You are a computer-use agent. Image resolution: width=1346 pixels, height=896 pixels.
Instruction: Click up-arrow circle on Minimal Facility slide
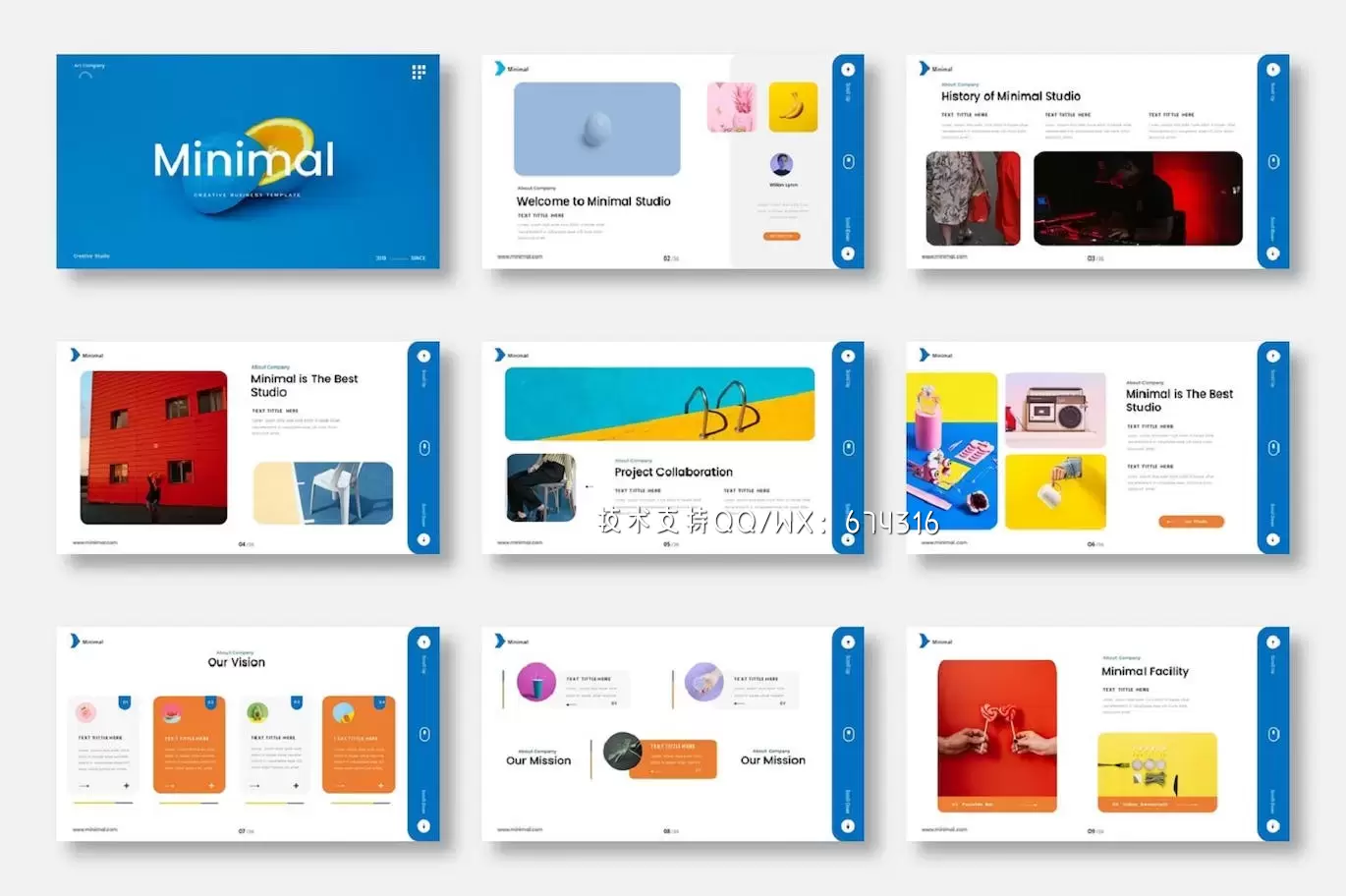click(1272, 642)
